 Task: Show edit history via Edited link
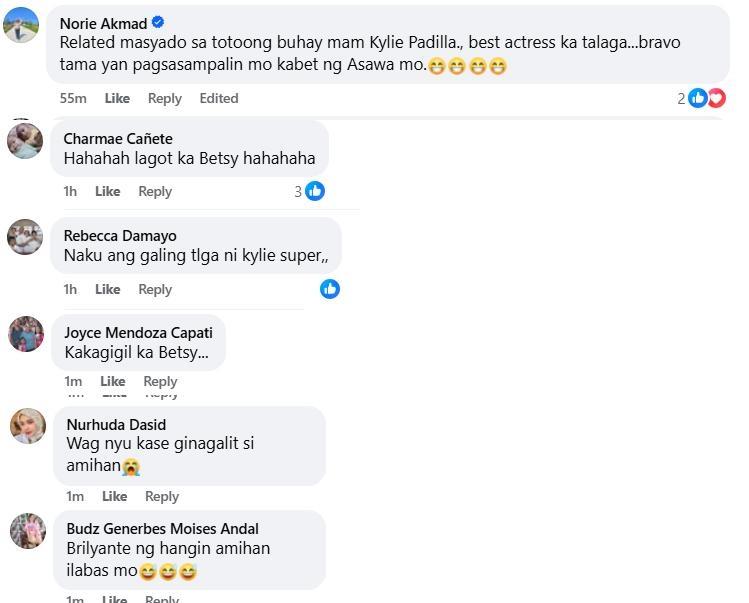218,98
